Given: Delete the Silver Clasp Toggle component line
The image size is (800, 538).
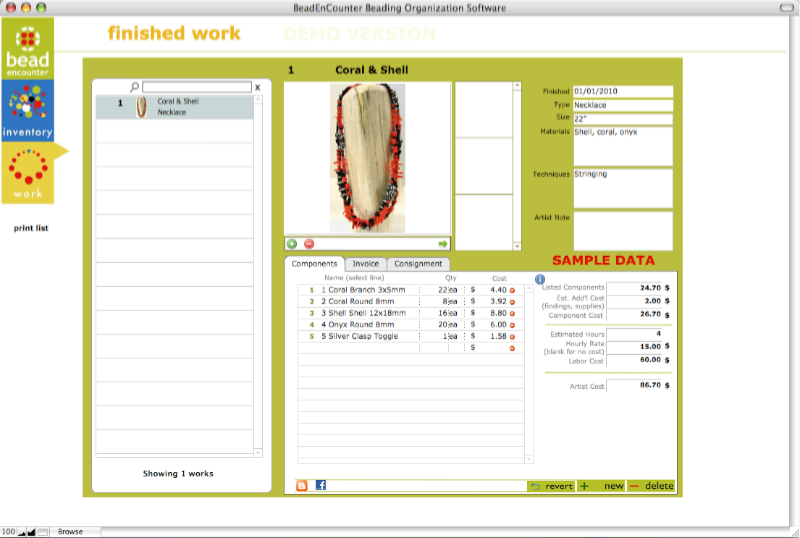Looking at the screenshot, I should pos(512,337).
